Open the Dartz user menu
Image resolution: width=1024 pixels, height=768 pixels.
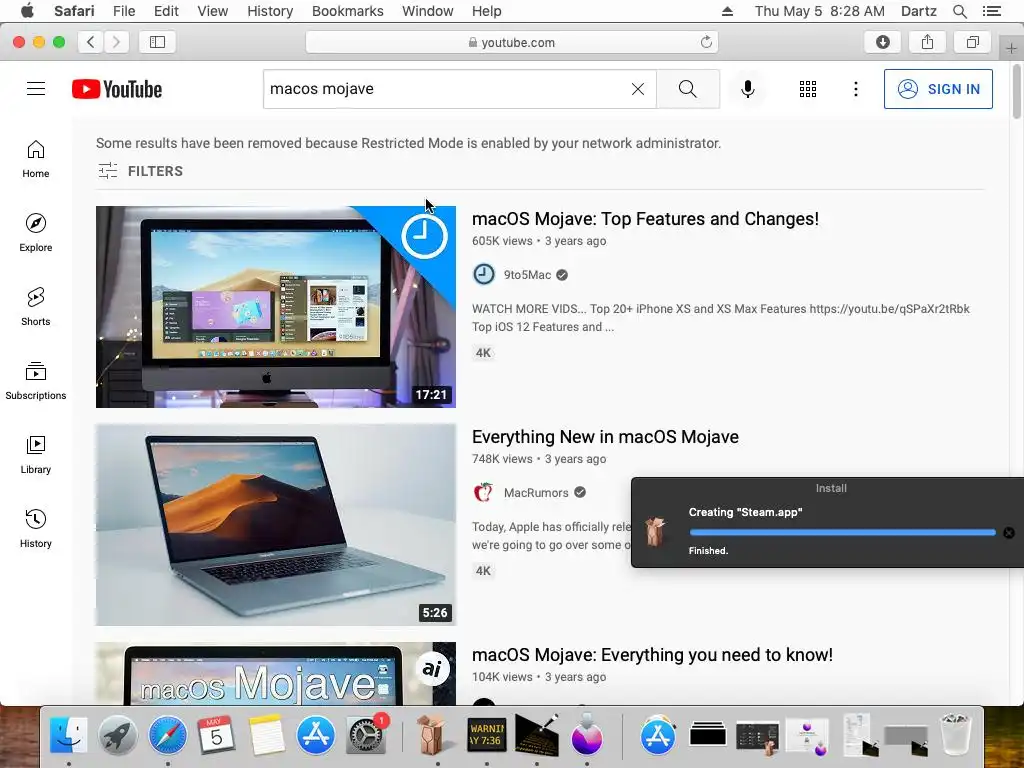(918, 11)
